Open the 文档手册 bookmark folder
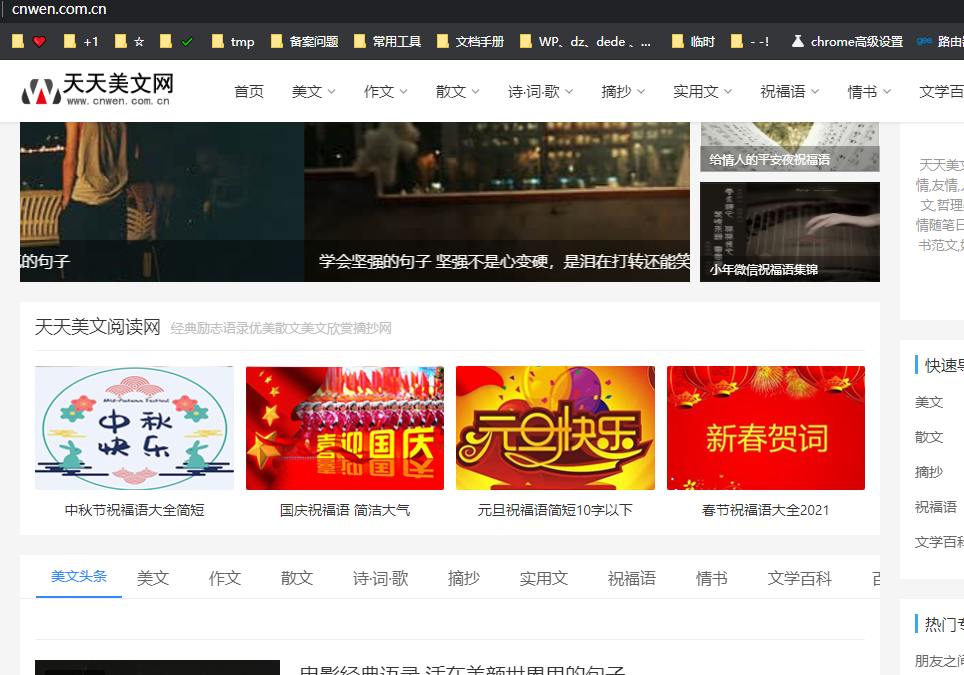This screenshot has height=675, width=964. point(471,42)
